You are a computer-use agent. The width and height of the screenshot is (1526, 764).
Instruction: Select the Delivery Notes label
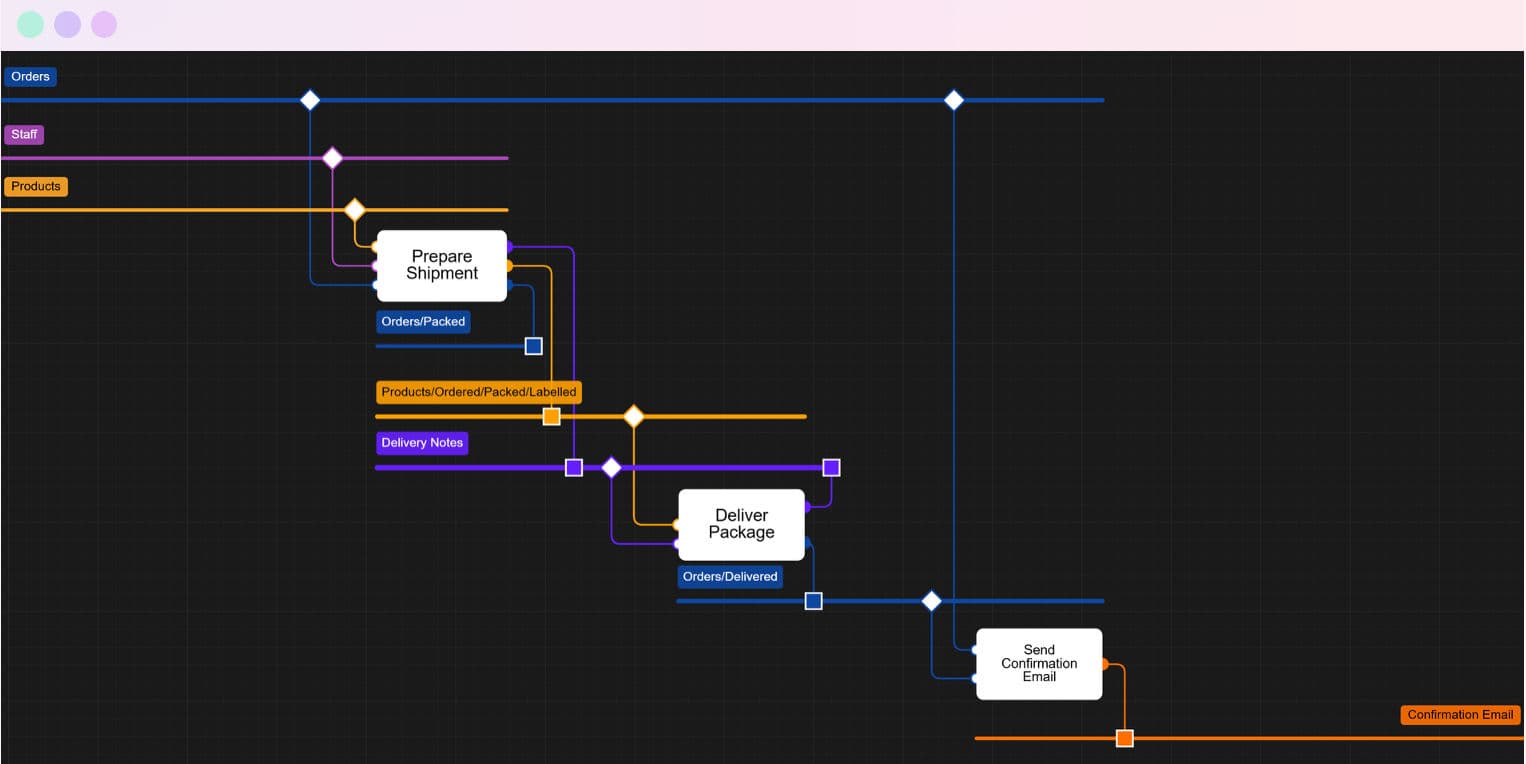tap(422, 443)
